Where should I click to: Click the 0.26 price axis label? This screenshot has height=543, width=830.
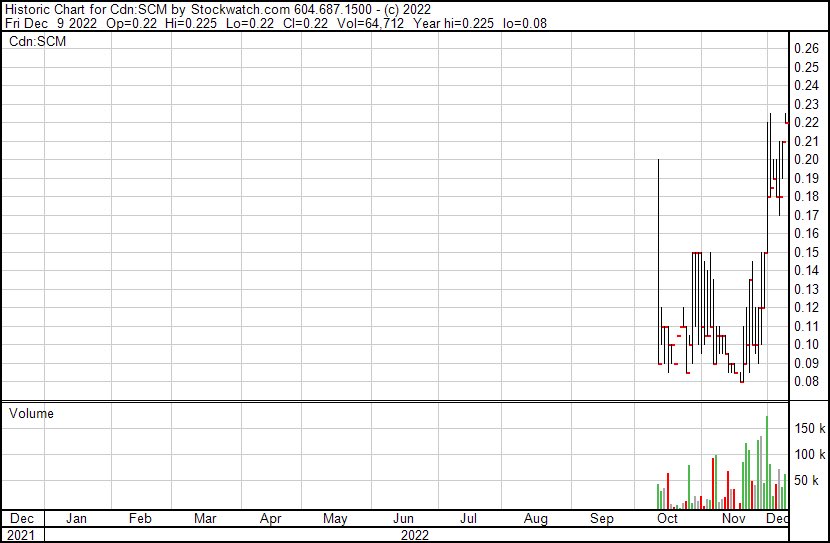806,49
